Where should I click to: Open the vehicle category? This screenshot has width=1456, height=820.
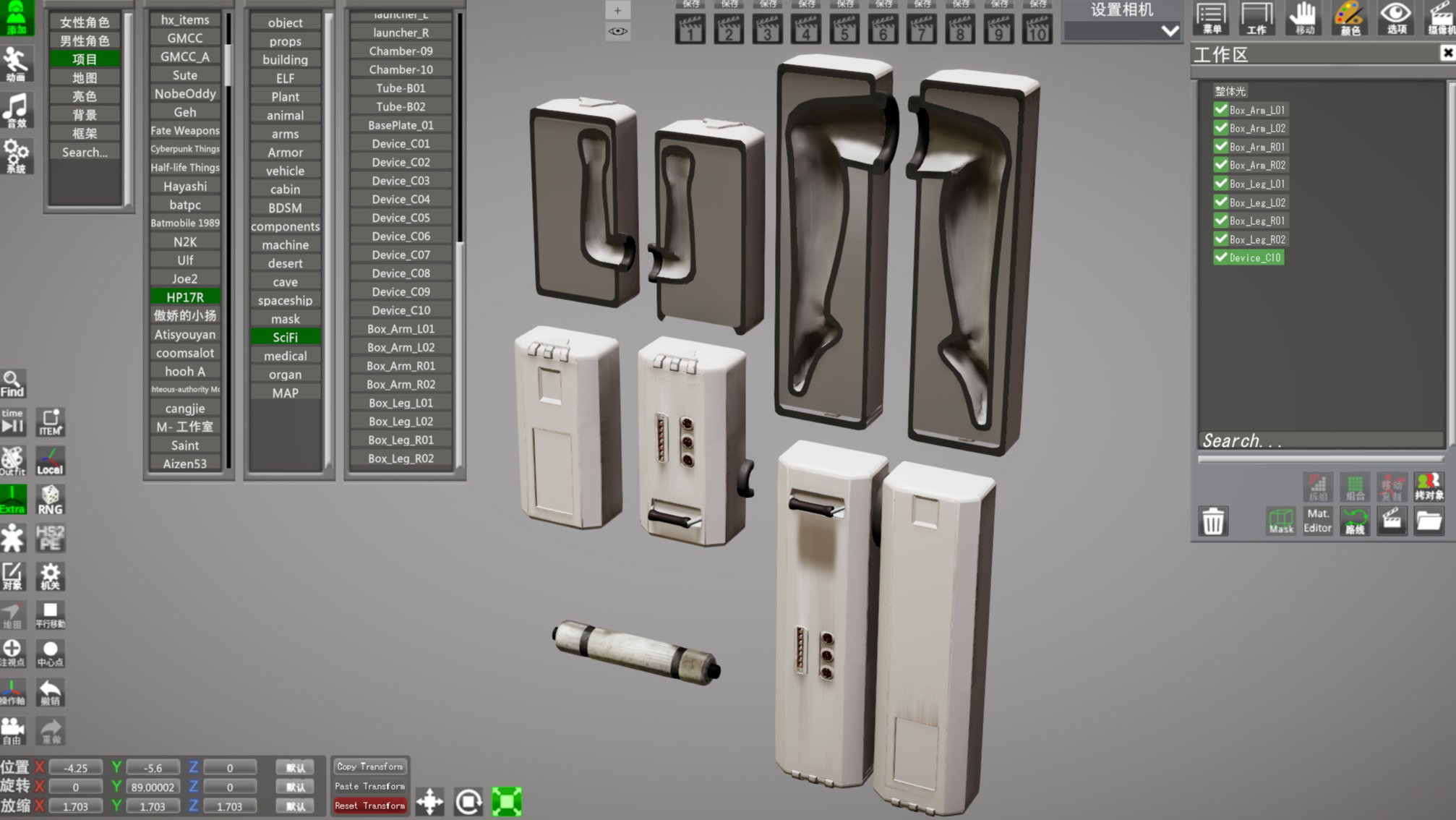point(286,171)
